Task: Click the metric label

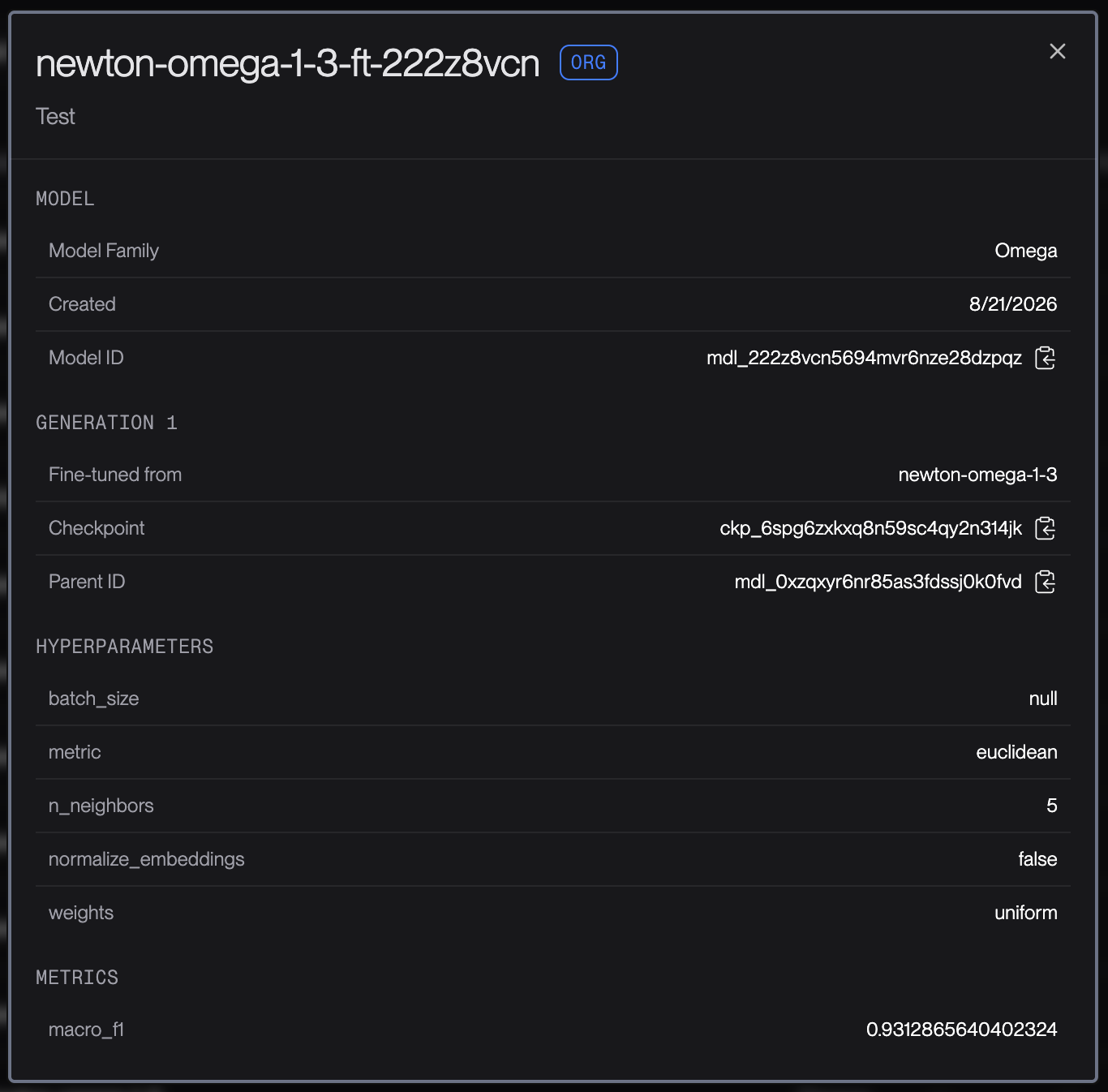Action: coord(75,752)
